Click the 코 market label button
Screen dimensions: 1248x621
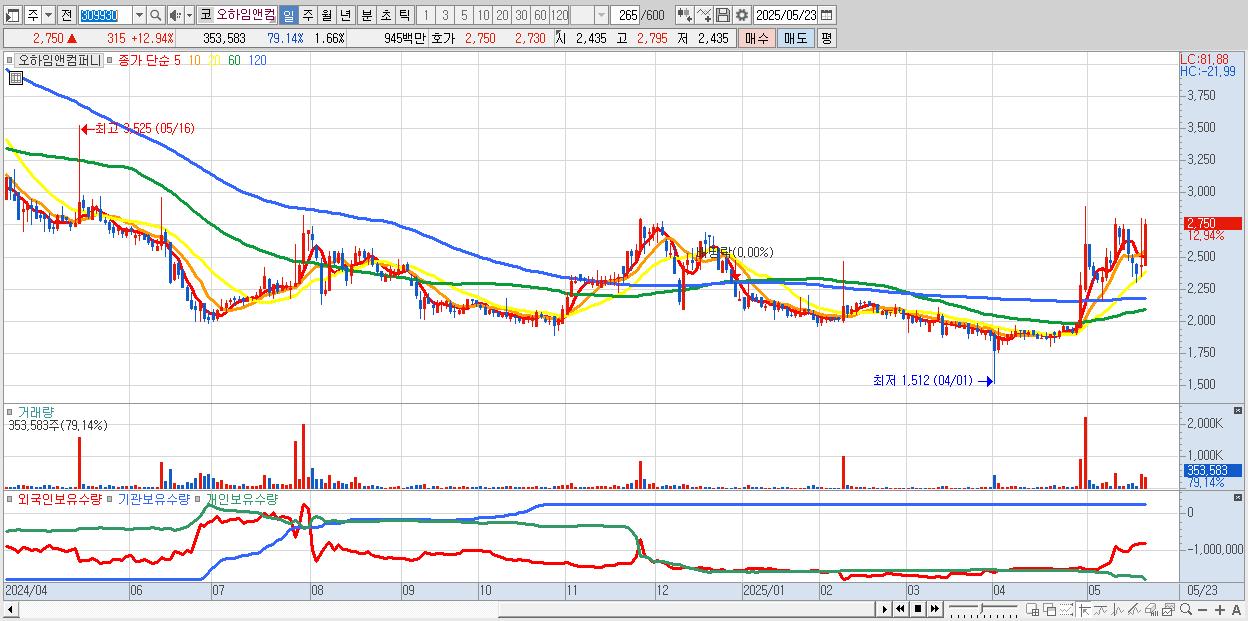click(205, 15)
